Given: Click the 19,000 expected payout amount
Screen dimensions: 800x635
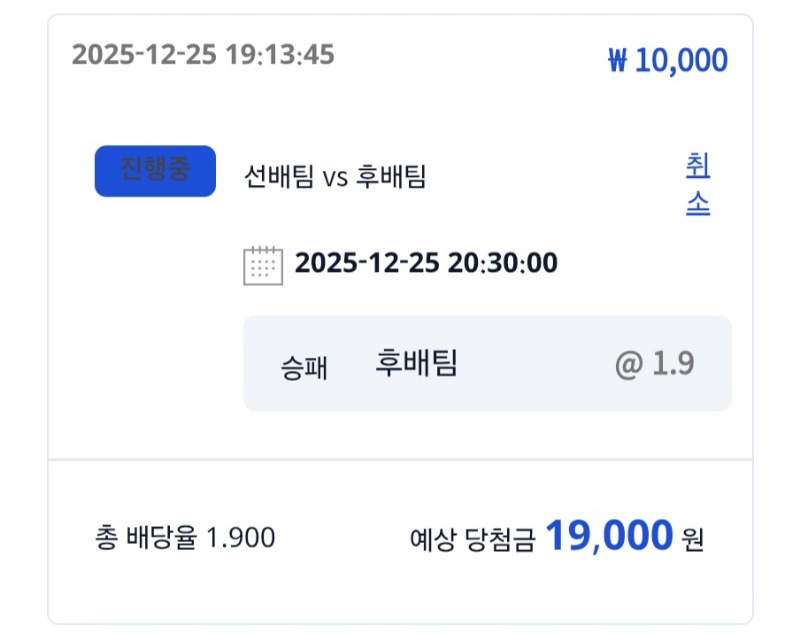Looking at the screenshot, I should (609, 536).
